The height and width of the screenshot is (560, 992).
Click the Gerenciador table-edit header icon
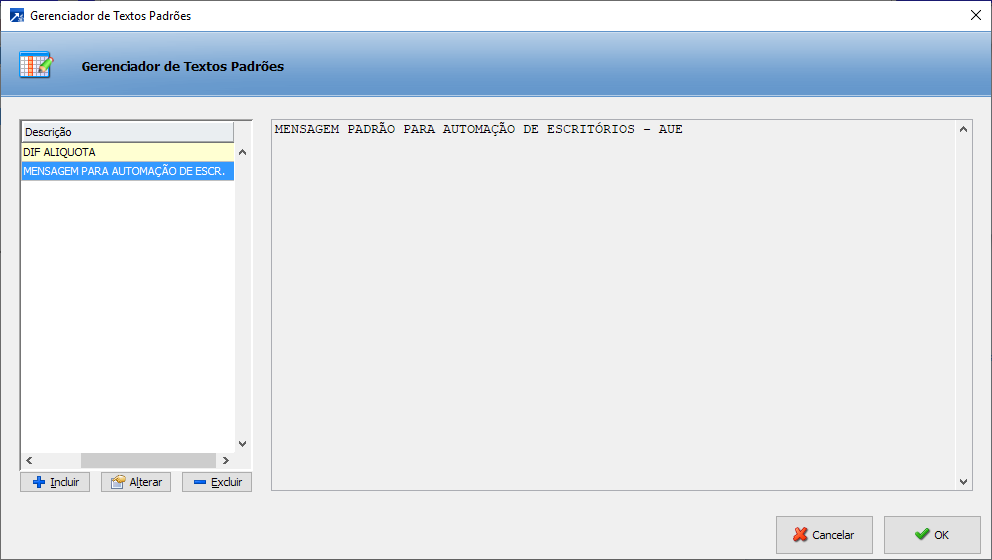coord(36,65)
